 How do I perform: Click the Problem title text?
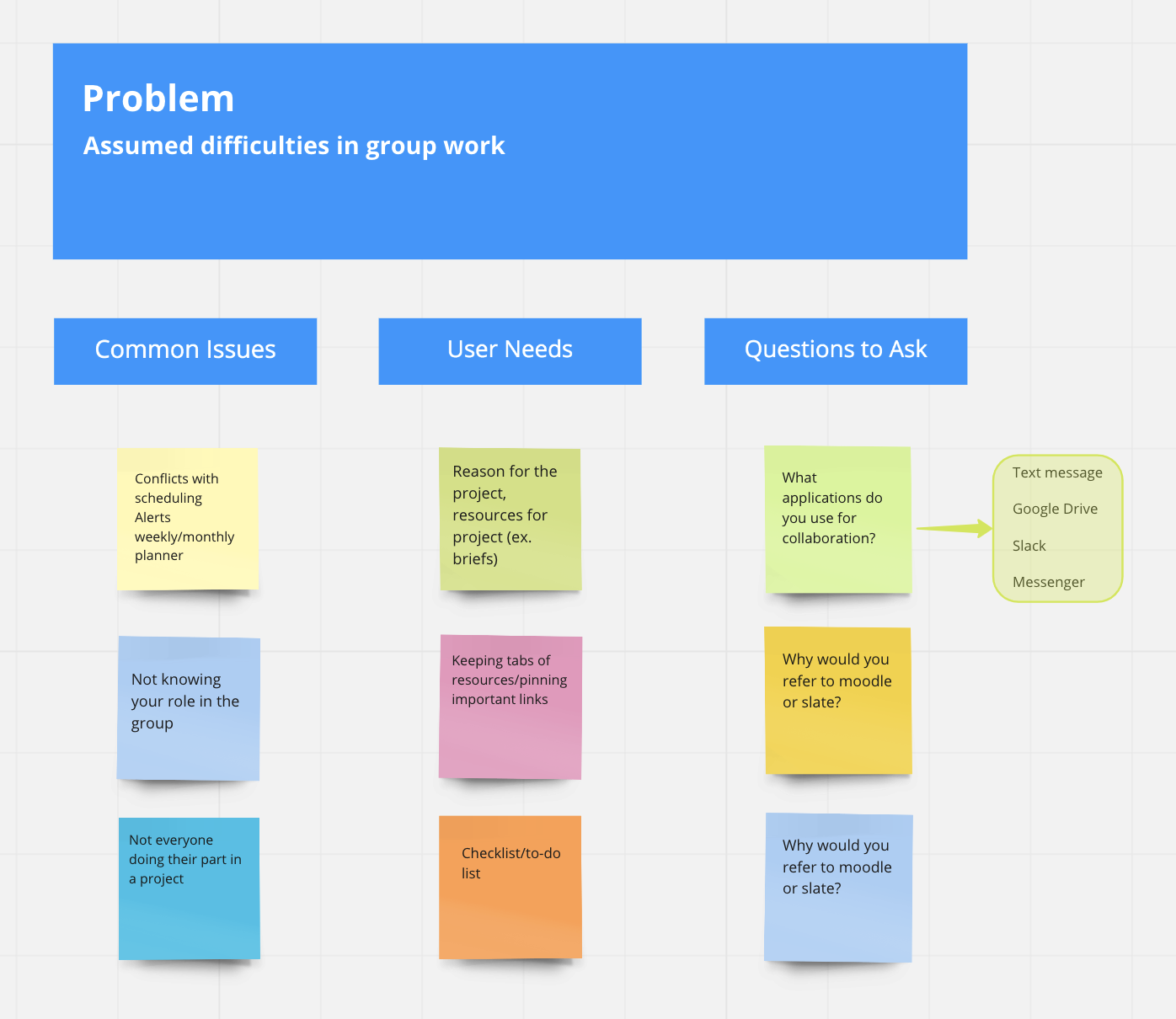(x=158, y=99)
